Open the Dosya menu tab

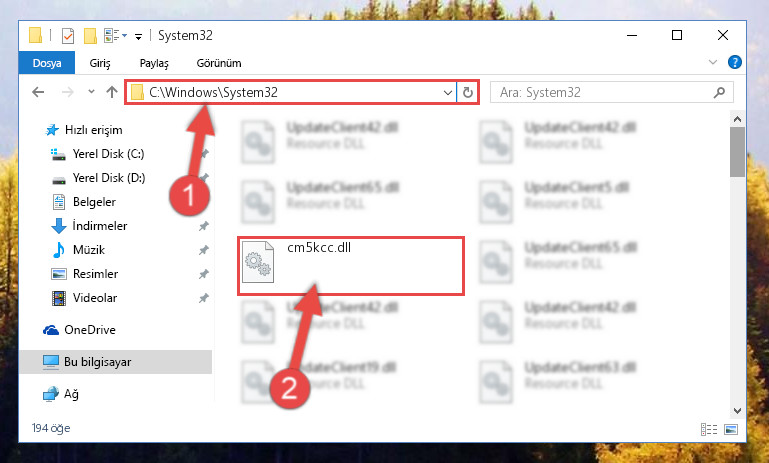coord(47,63)
